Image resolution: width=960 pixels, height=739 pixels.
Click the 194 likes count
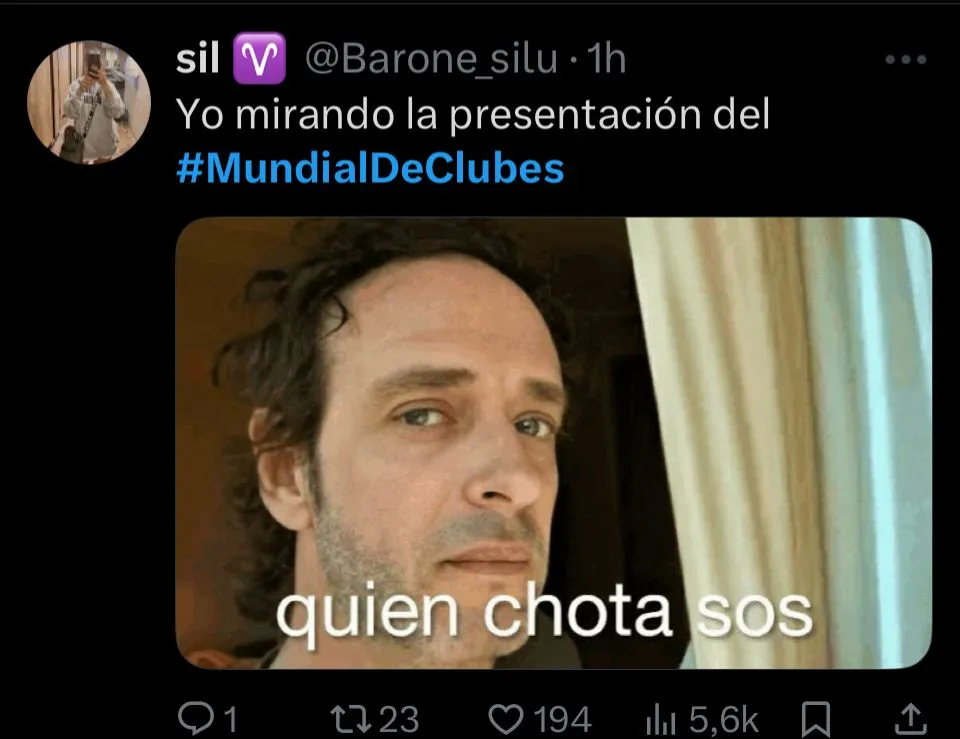(x=563, y=719)
